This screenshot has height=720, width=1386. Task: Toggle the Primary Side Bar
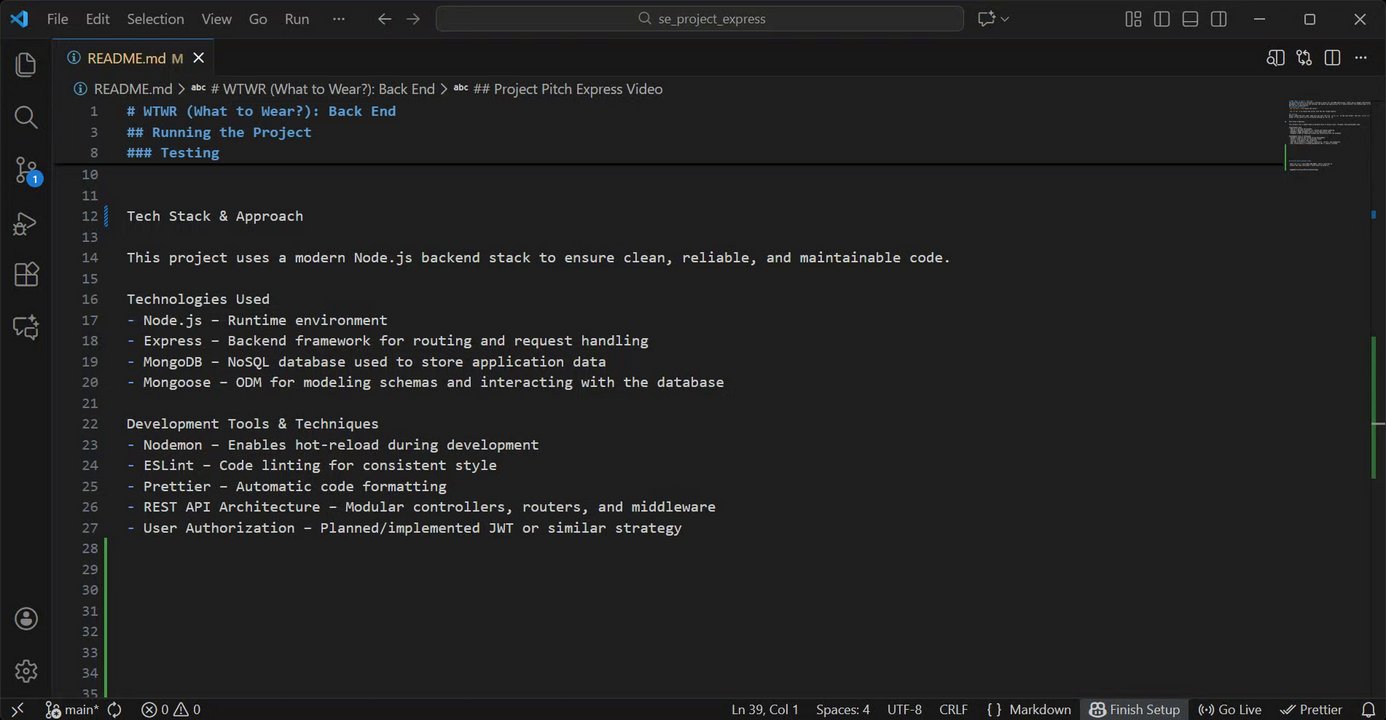tap(1162, 19)
